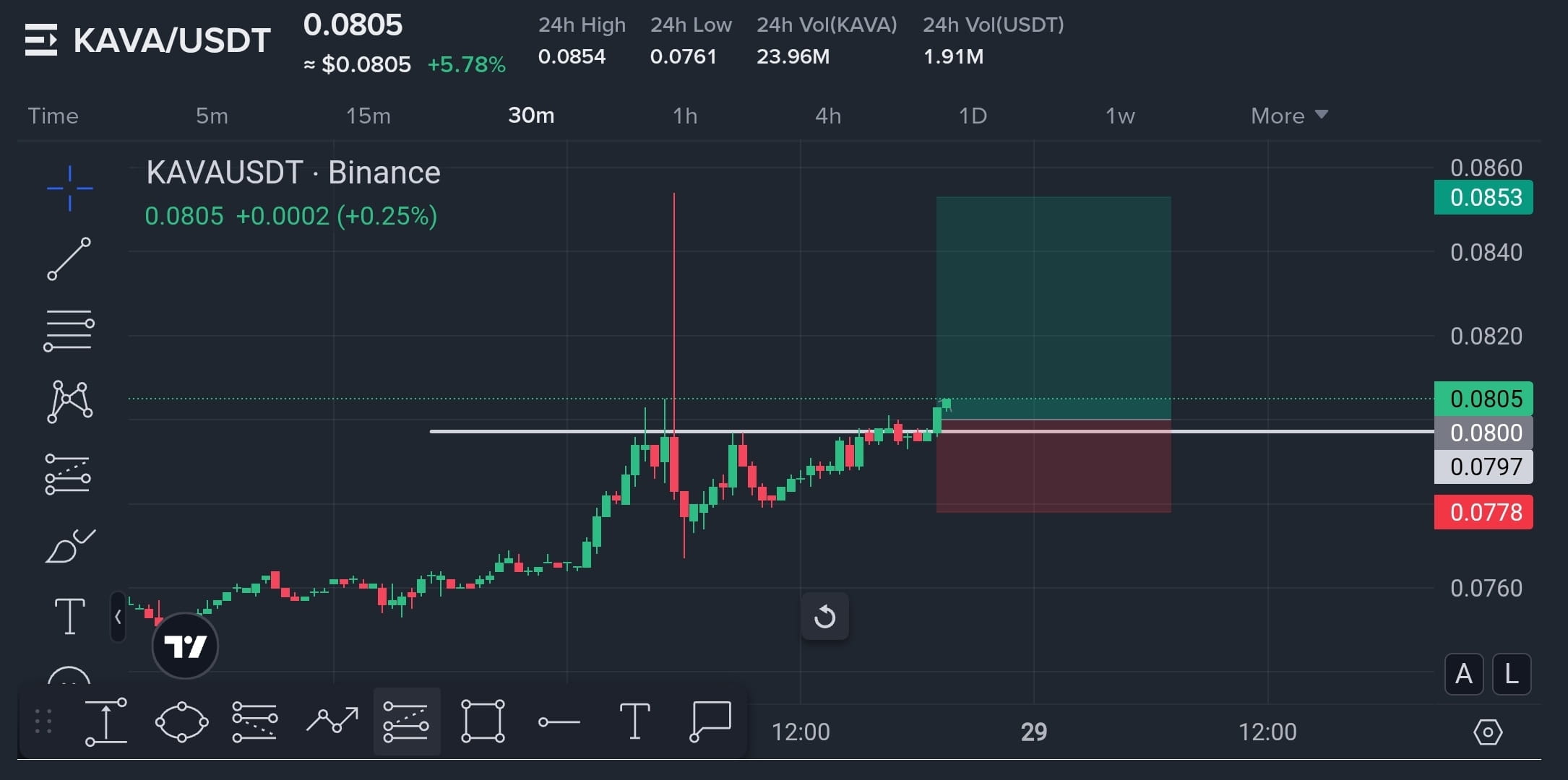Select the text tool in the bottom toolbar
The width and height of the screenshot is (1568, 780).
coord(634,721)
